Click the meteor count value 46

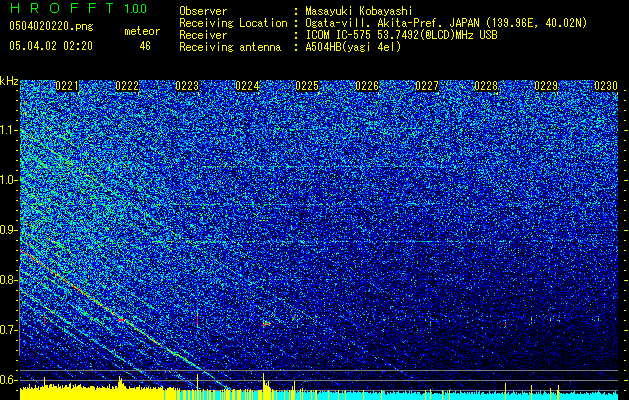click(x=145, y=46)
